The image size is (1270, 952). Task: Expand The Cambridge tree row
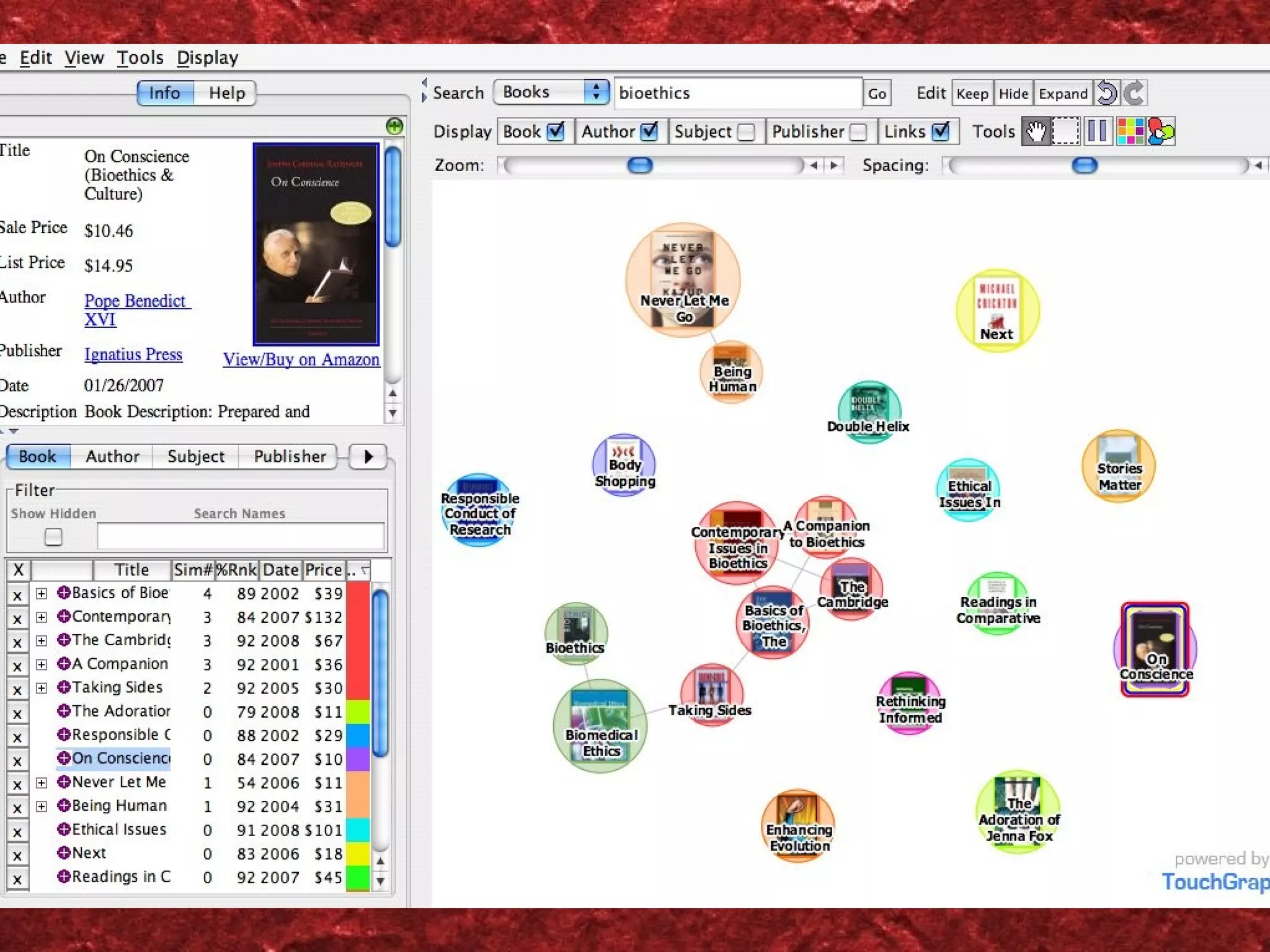point(42,640)
